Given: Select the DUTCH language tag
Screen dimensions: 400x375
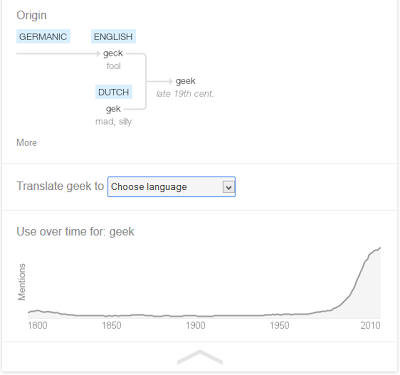Looking at the screenshot, I should tap(114, 92).
